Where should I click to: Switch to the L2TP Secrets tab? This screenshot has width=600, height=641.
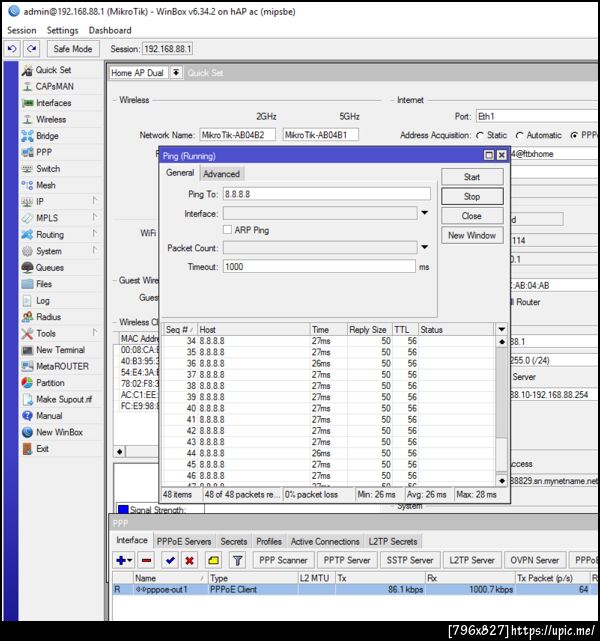[393, 541]
